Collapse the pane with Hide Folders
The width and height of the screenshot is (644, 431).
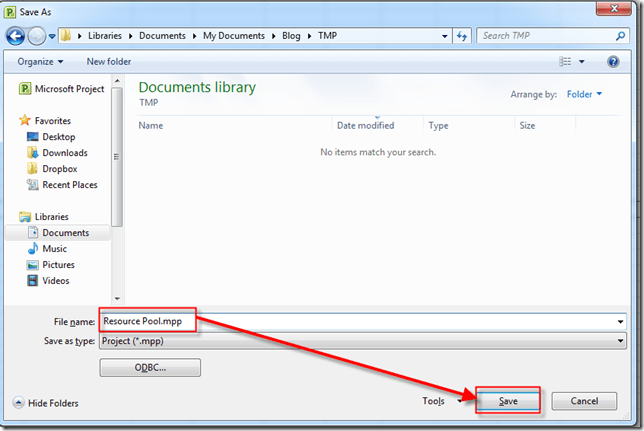point(47,403)
